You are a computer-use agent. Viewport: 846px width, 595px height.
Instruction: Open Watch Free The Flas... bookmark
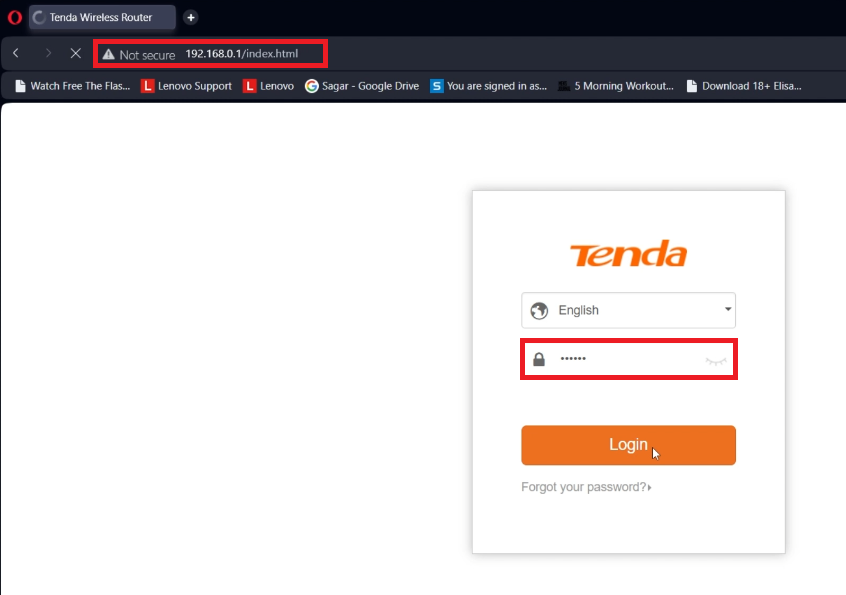click(72, 86)
